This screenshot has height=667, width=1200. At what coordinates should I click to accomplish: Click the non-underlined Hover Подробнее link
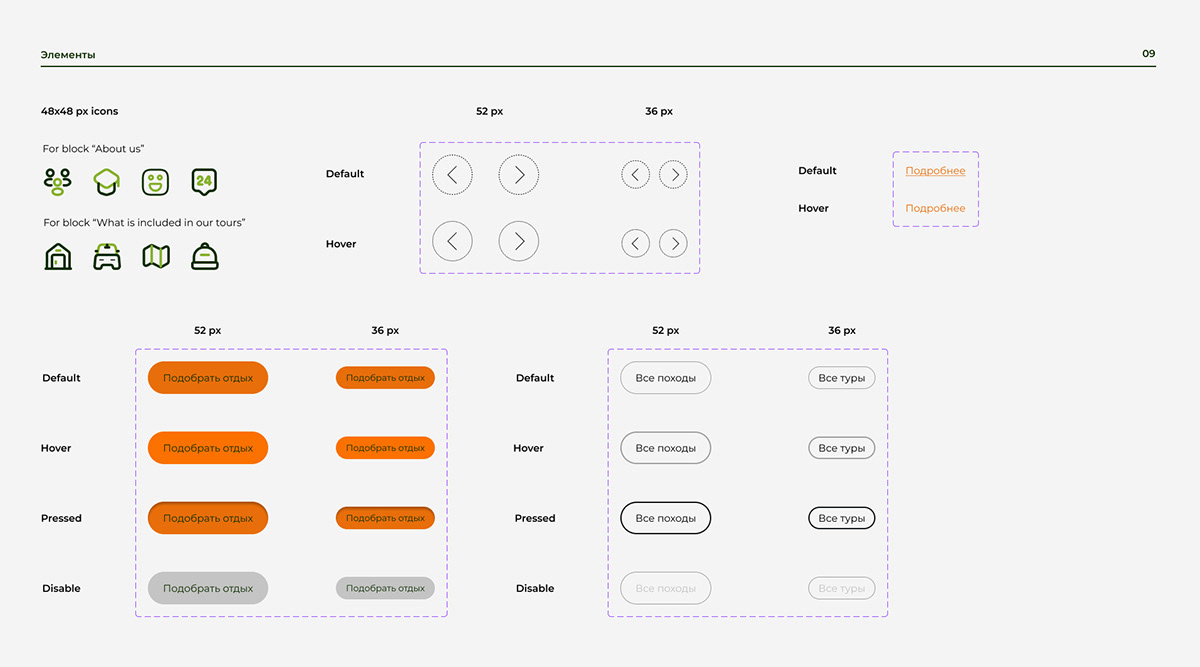click(935, 209)
